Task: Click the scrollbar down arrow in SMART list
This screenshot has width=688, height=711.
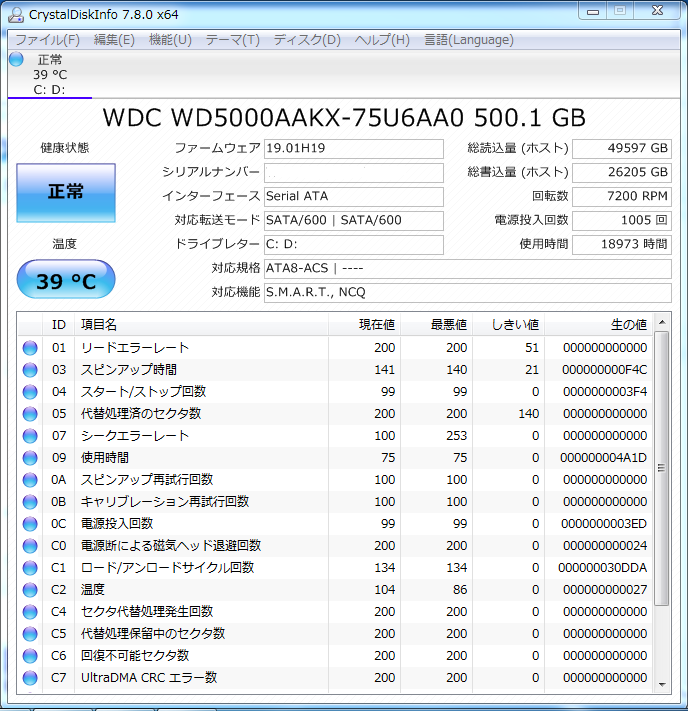Action: pyautogui.click(x=662, y=685)
